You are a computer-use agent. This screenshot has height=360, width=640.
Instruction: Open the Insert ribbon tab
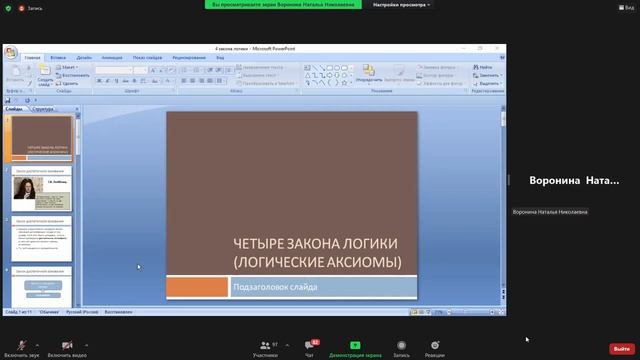pyautogui.click(x=58, y=58)
